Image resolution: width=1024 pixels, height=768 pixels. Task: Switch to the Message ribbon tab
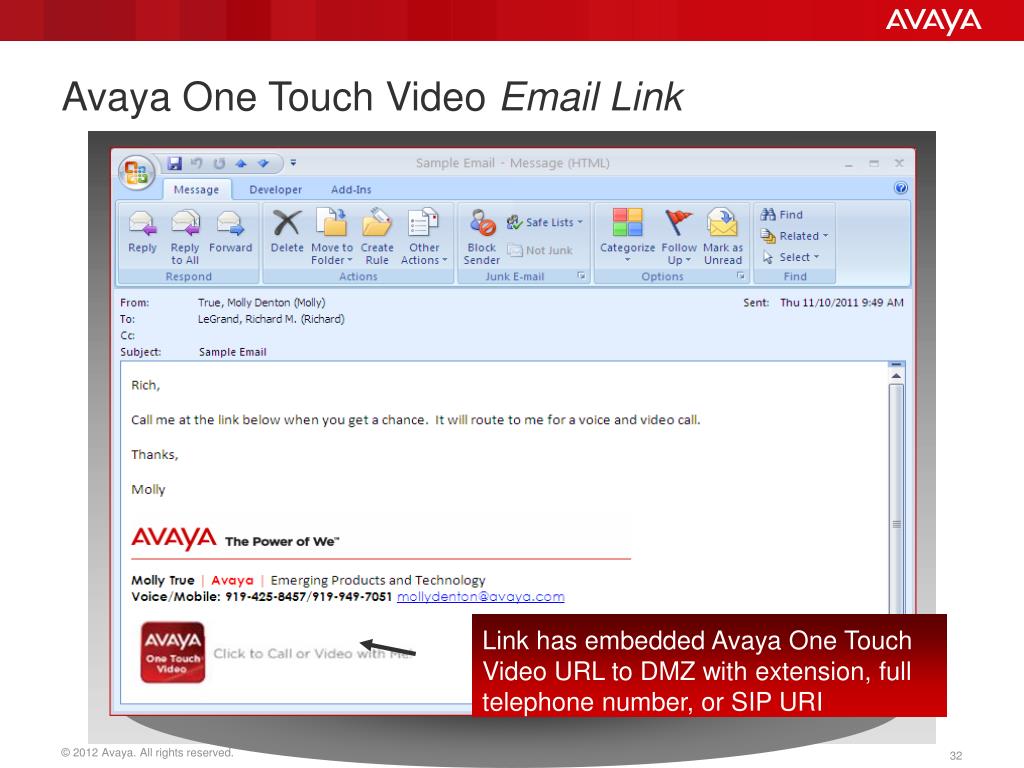pyautogui.click(x=196, y=189)
